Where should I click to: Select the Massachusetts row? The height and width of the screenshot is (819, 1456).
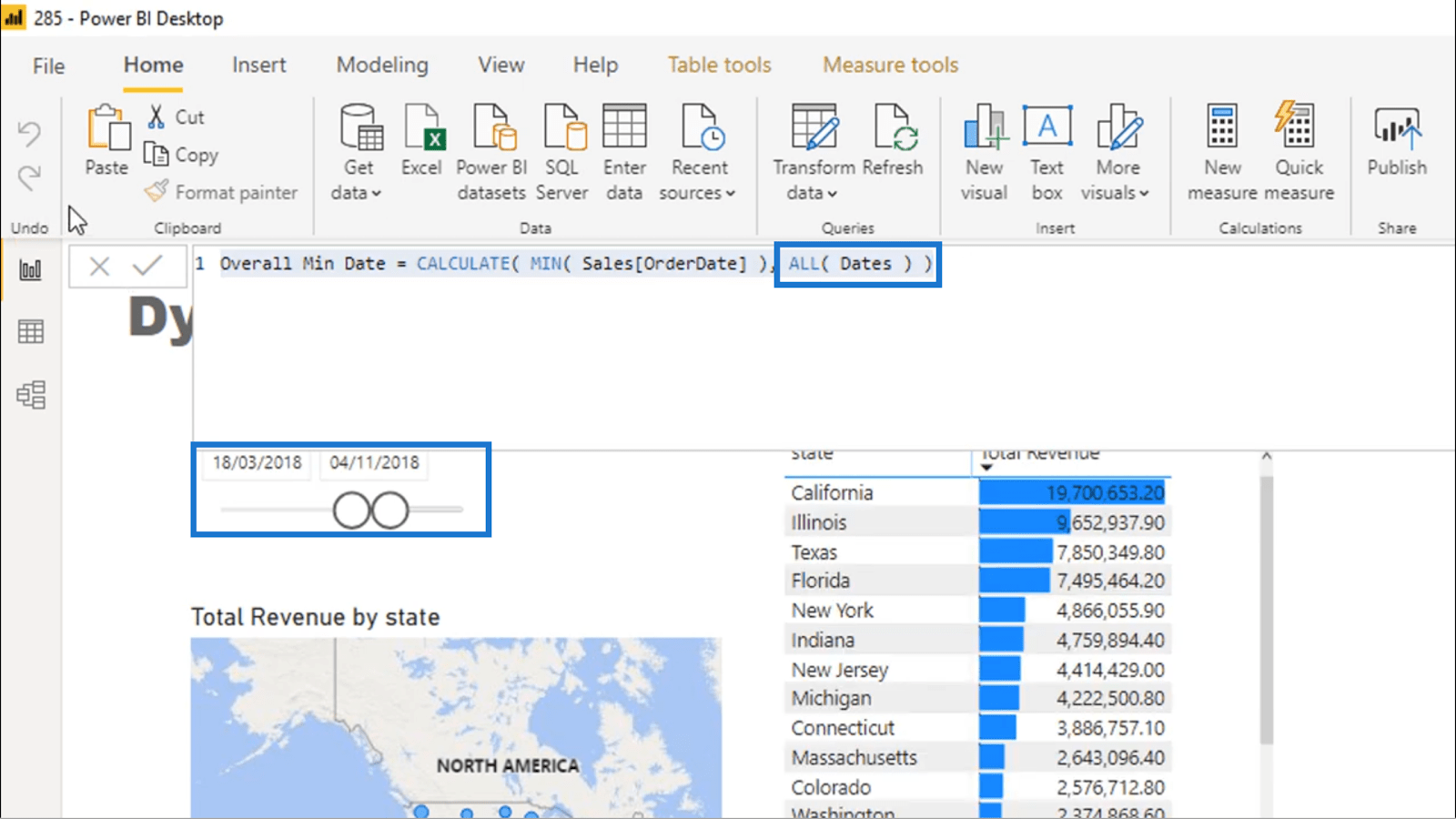click(x=977, y=757)
